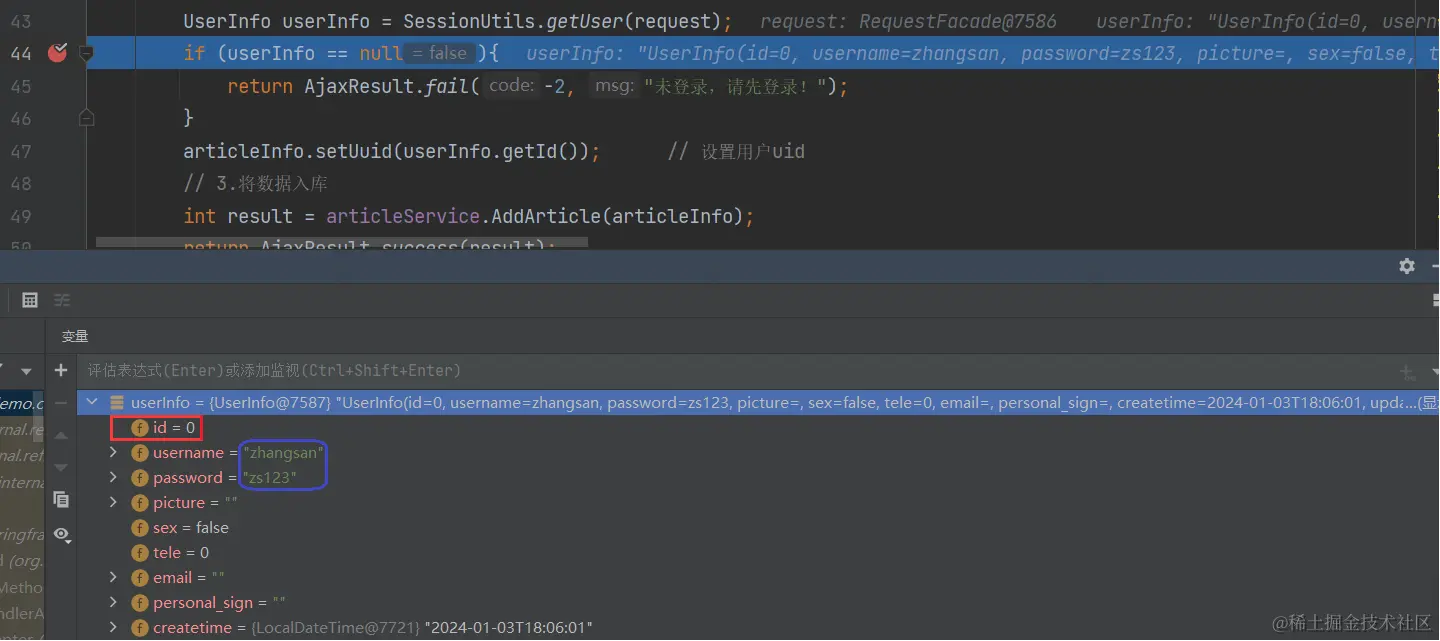Click the trace stream chain icon
This screenshot has width=1440, height=641.
point(62,300)
